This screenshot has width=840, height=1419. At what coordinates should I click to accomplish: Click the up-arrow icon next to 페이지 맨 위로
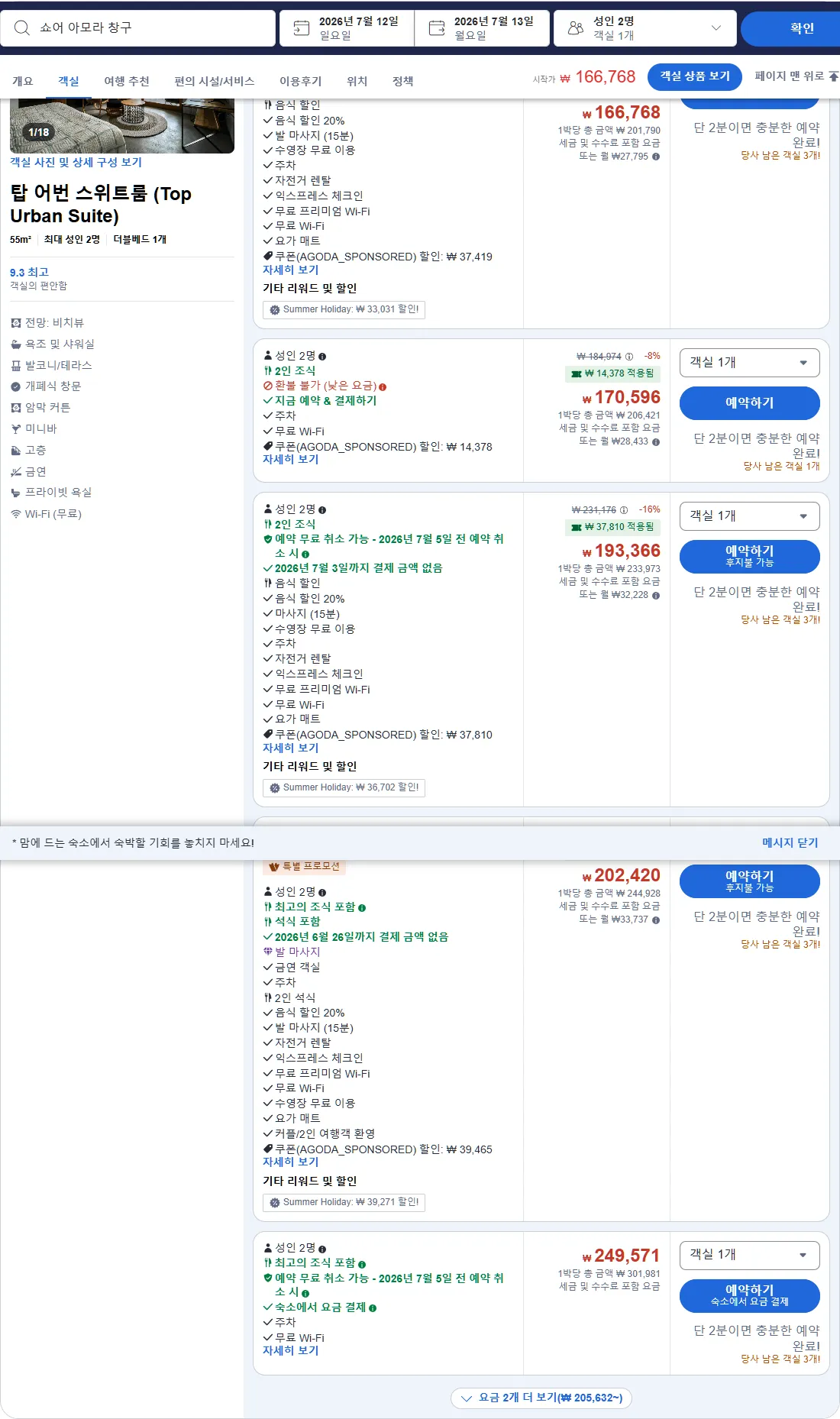833,76
